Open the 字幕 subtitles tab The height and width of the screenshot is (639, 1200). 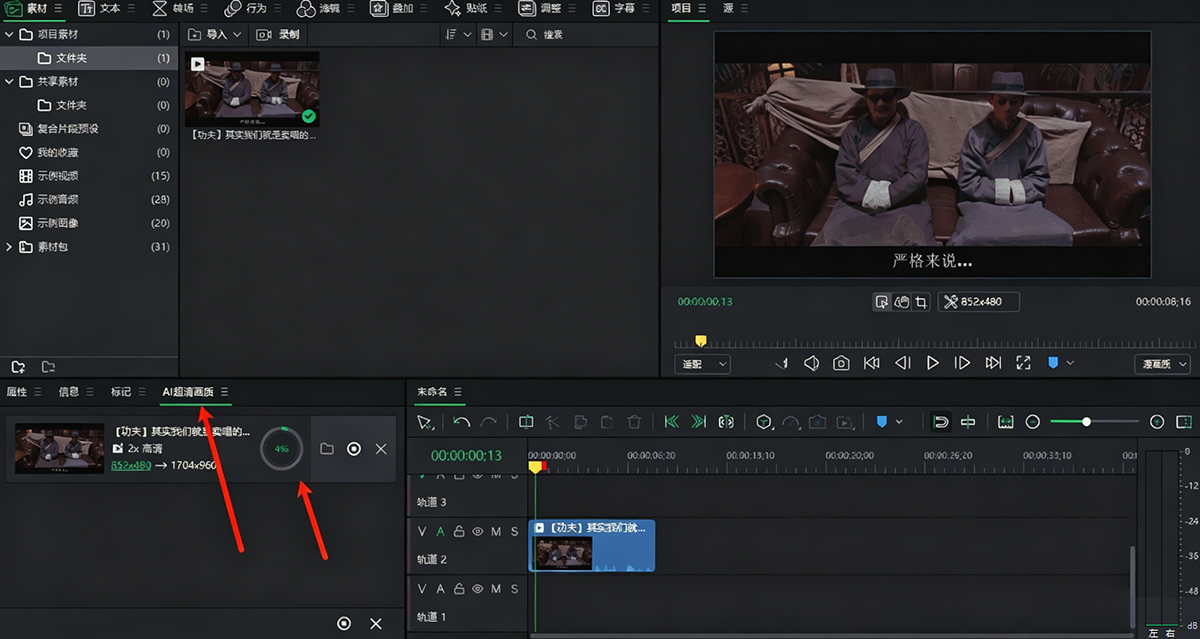click(614, 8)
